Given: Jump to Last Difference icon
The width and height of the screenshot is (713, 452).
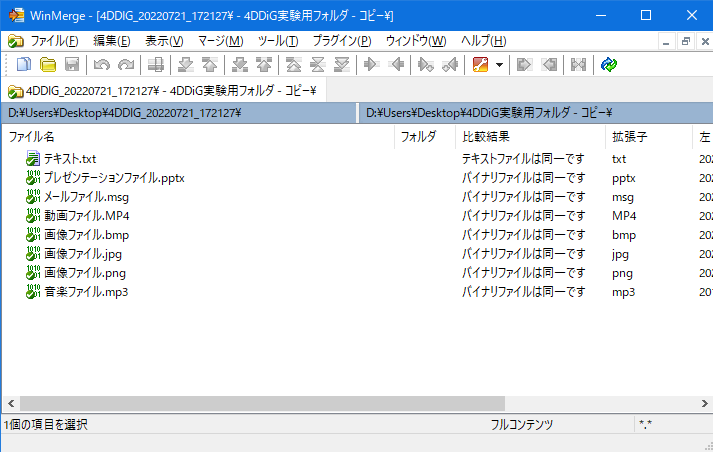Looking at the screenshot, I should pos(341,65).
